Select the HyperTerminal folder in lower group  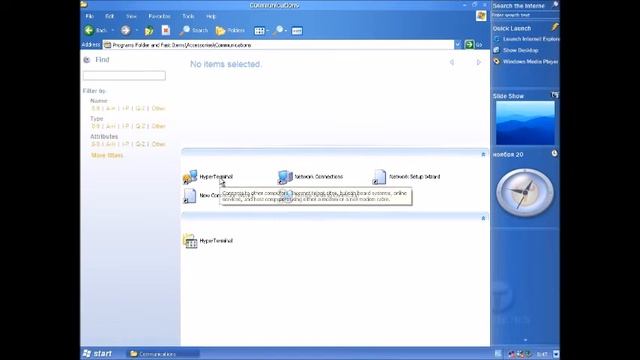190,241
